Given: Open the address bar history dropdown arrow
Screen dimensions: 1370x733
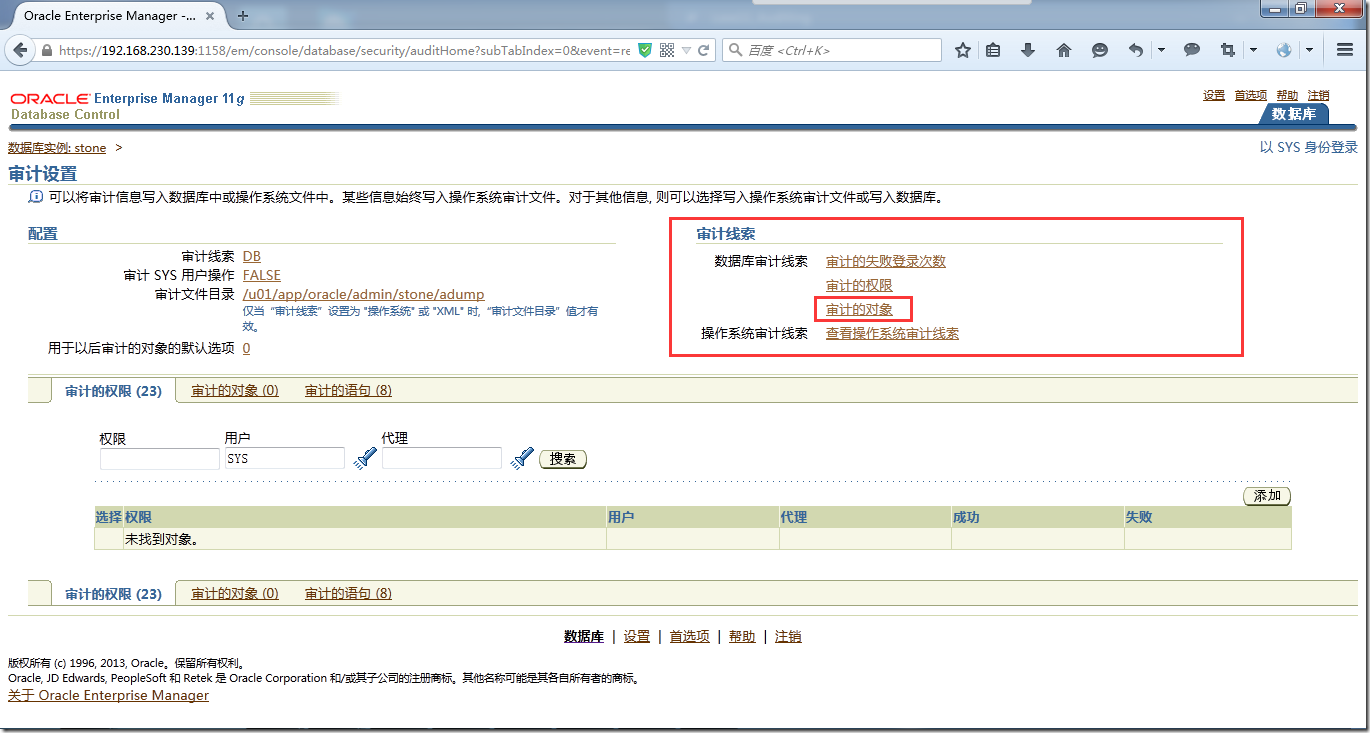Looking at the screenshot, I should coord(686,50).
